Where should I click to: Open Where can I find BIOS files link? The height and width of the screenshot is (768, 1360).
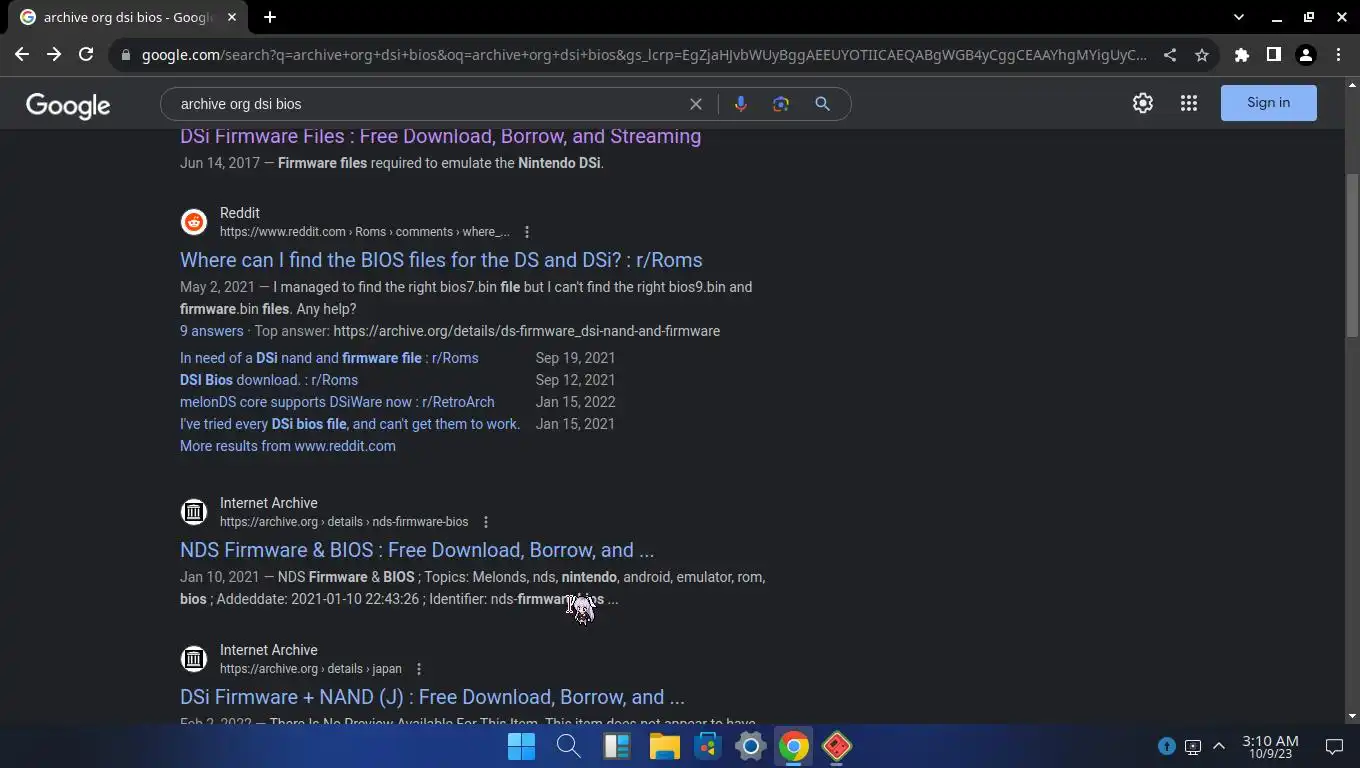point(441,260)
